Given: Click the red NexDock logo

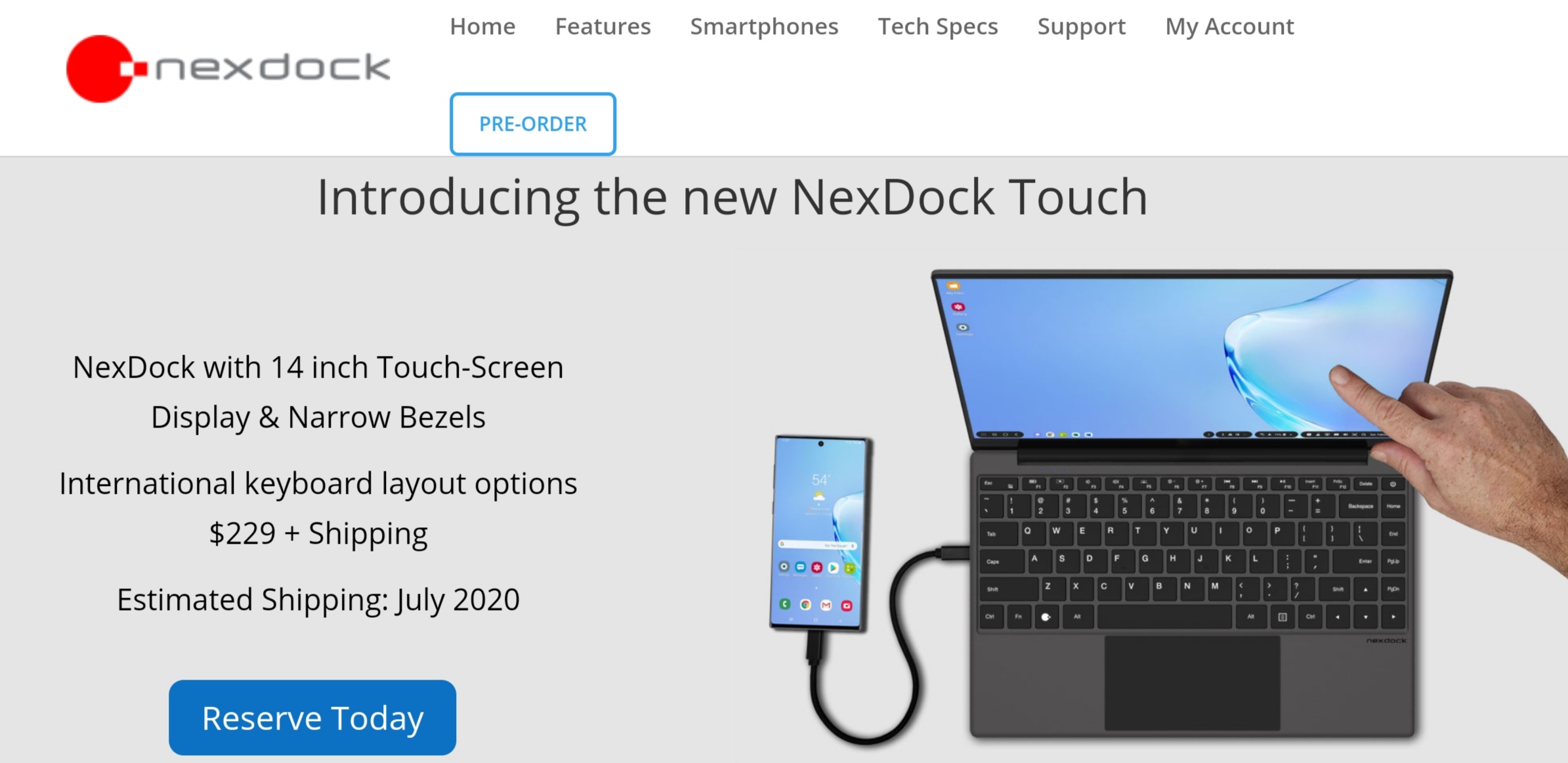Looking at the screenshot, I should pyautogui.click(x=228, y=68).
